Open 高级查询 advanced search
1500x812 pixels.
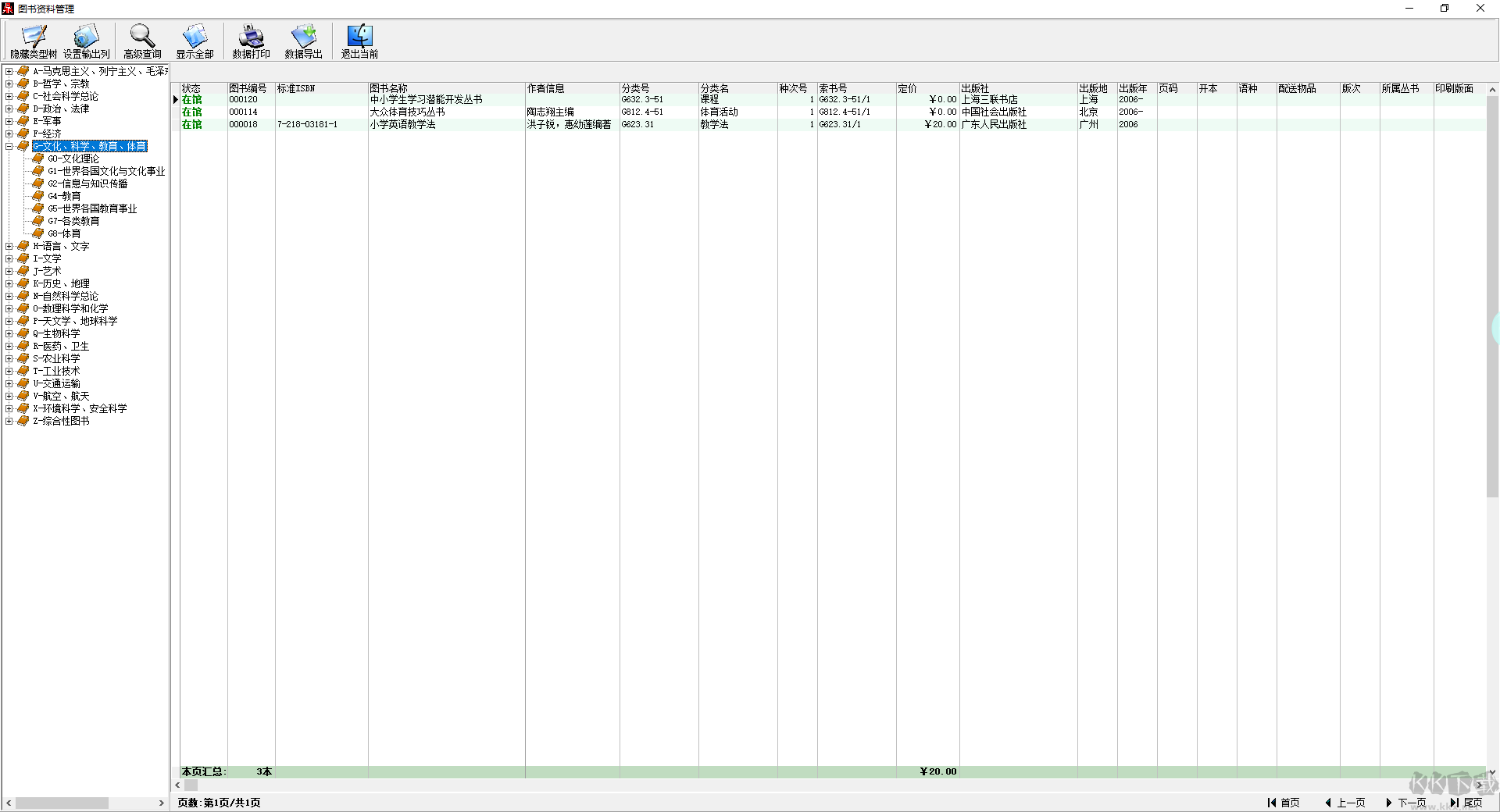pos(142,41)
